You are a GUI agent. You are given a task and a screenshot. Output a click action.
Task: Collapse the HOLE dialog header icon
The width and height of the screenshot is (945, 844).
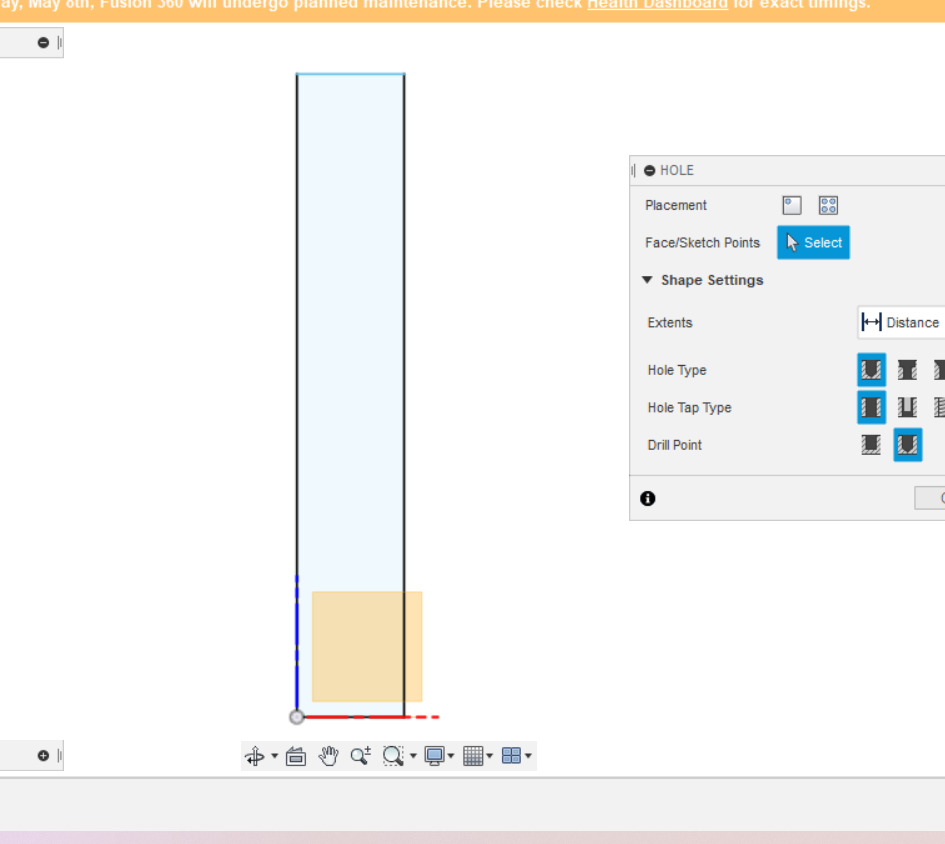(650, 171)
